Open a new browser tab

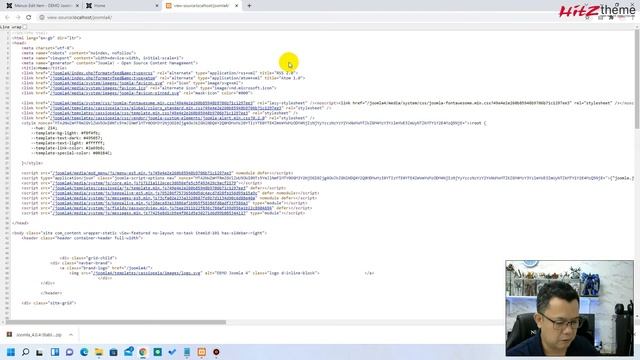pos(249,6)
